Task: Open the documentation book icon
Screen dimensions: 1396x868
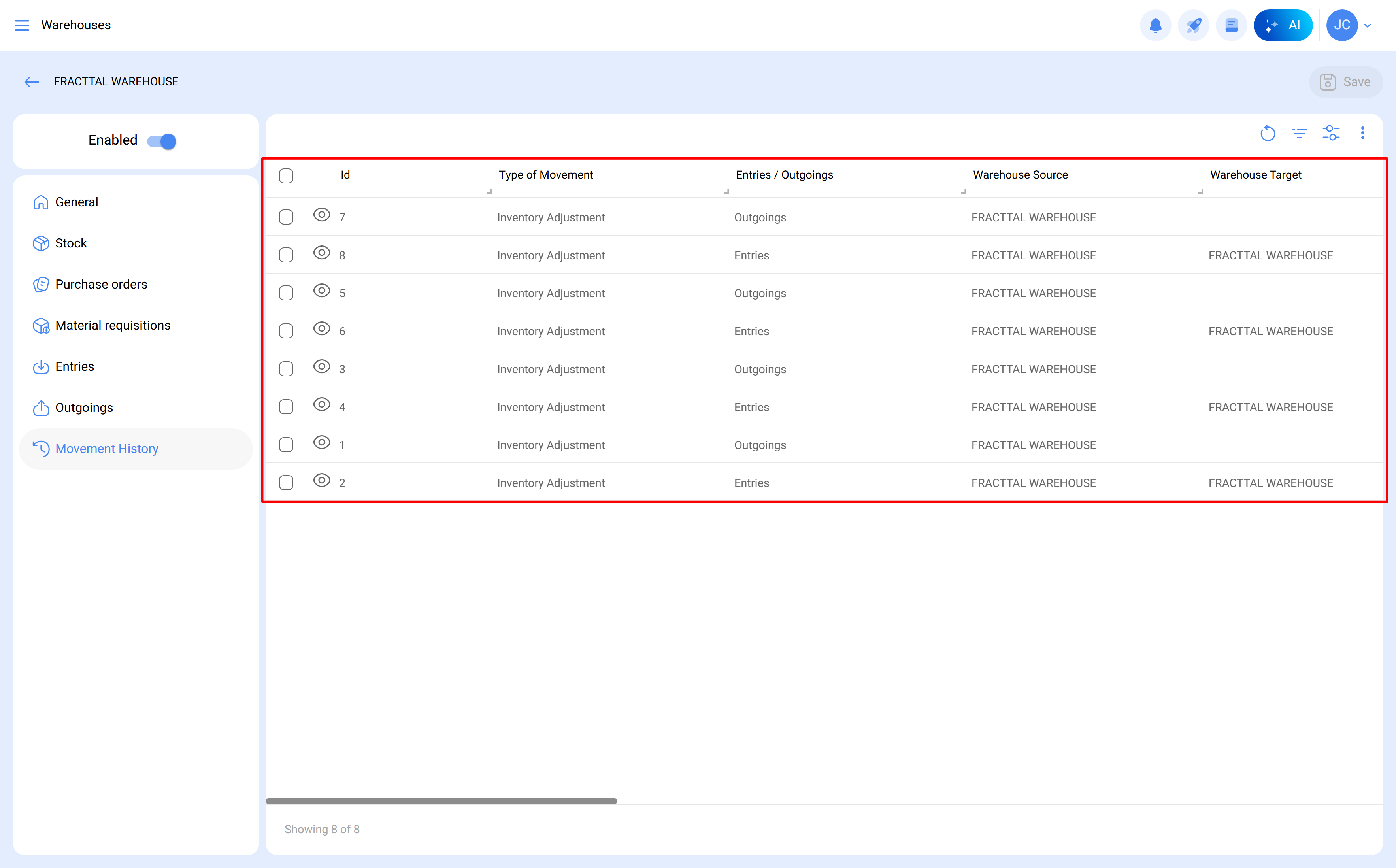Action: pyautogui.click(x=1231, y=25)
